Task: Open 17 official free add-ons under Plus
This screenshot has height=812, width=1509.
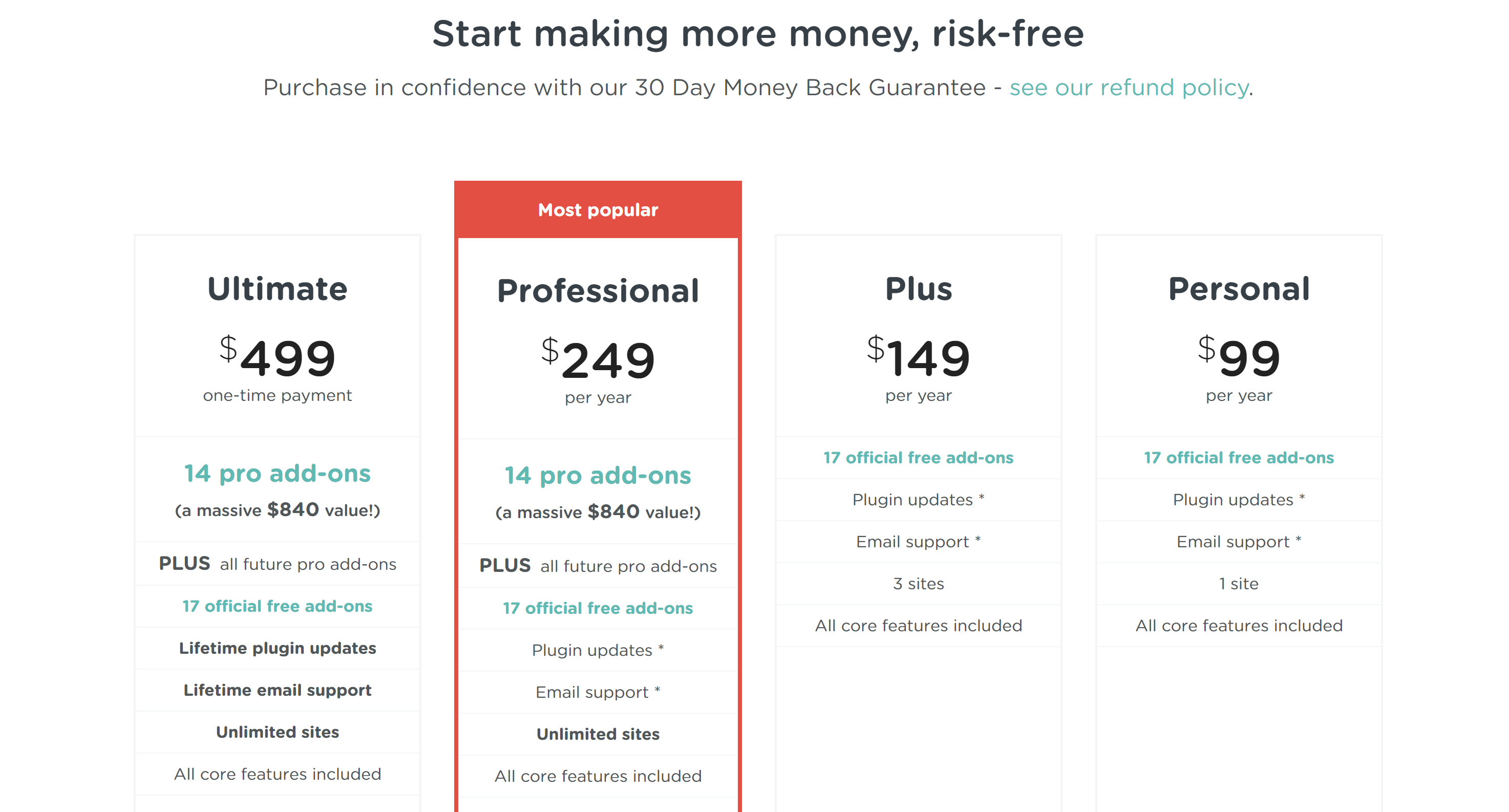Action: coord(918,458)
